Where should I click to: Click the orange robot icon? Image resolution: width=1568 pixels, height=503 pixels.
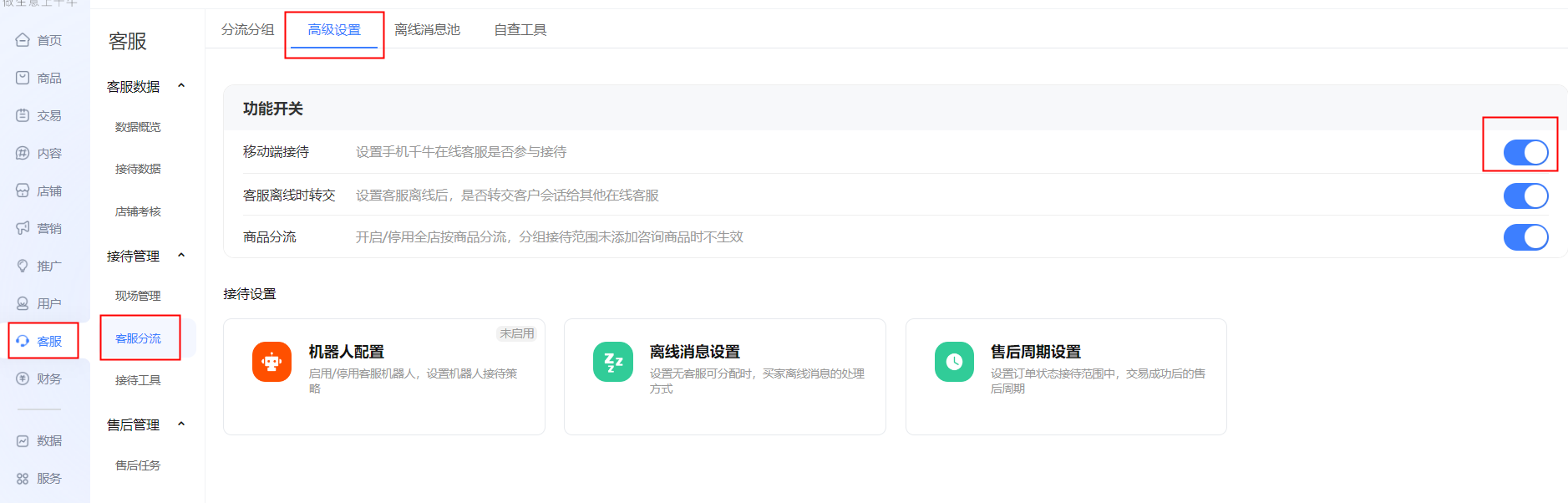271,362
